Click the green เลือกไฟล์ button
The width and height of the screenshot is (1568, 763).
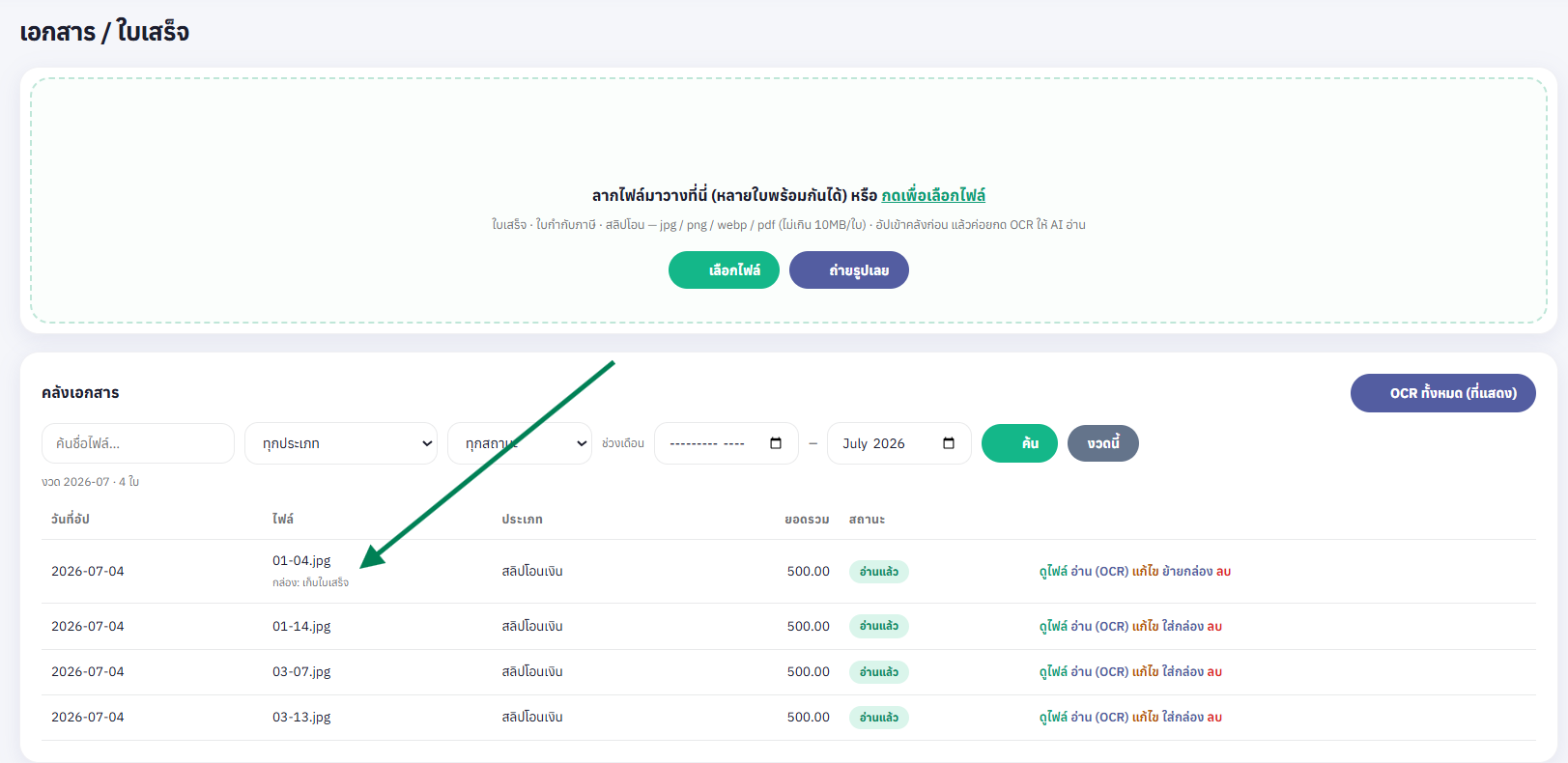pos(724,270)
